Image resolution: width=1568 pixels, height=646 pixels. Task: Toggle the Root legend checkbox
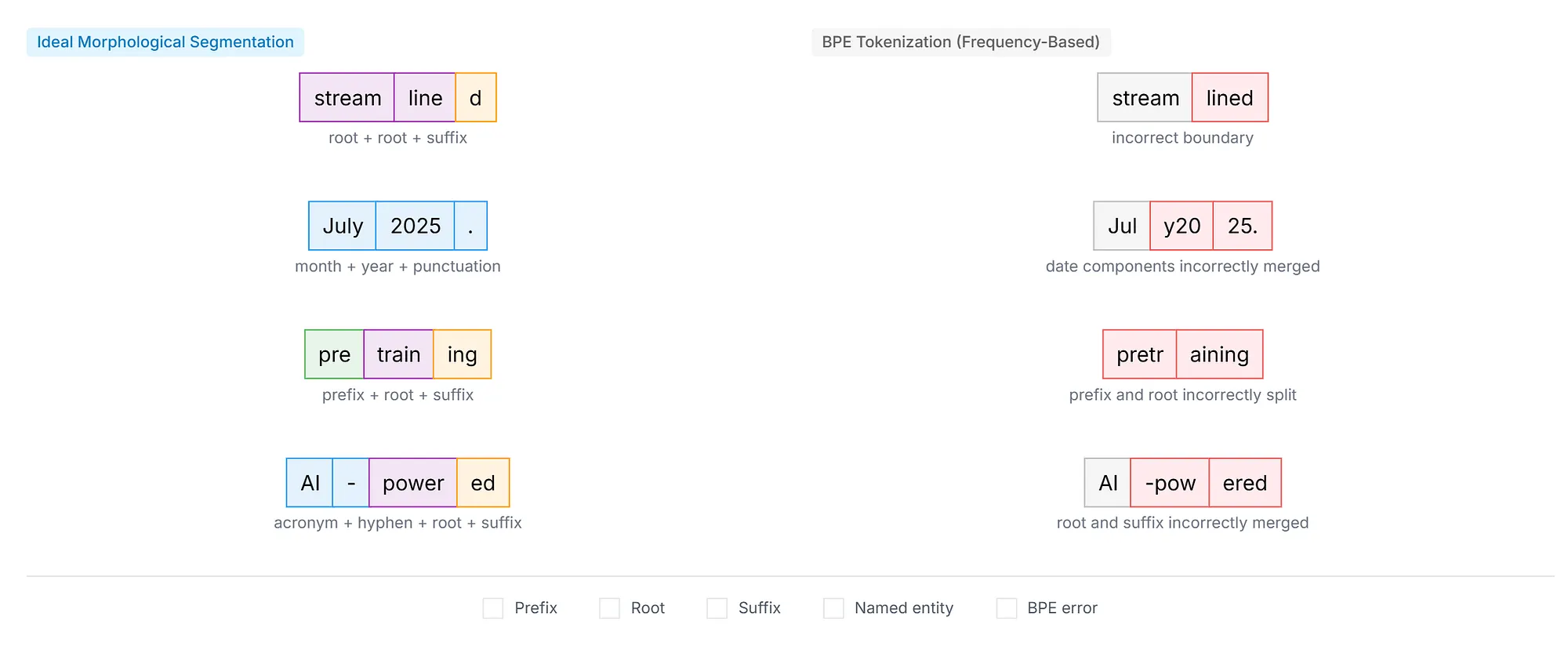609,608
